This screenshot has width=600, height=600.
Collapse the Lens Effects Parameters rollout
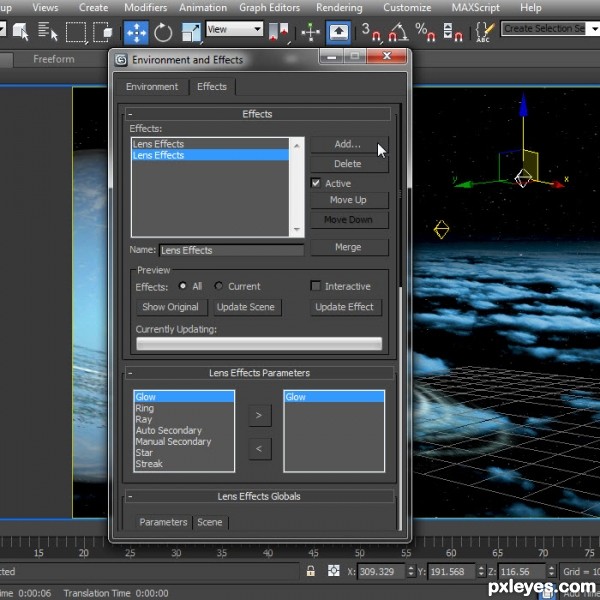[130, 373]
